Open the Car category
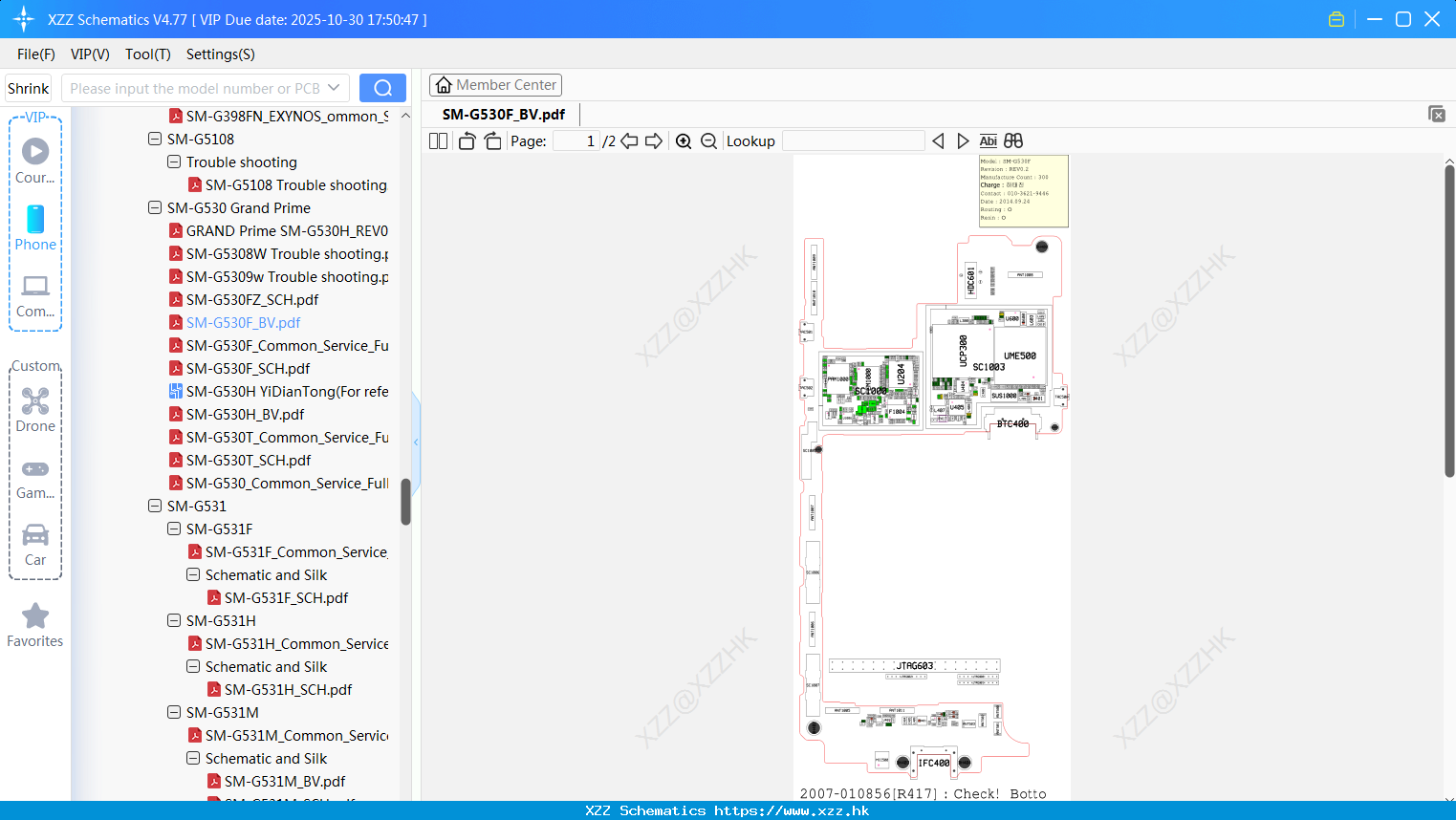The image size is (1456, 820). click(x=35, y=545)
